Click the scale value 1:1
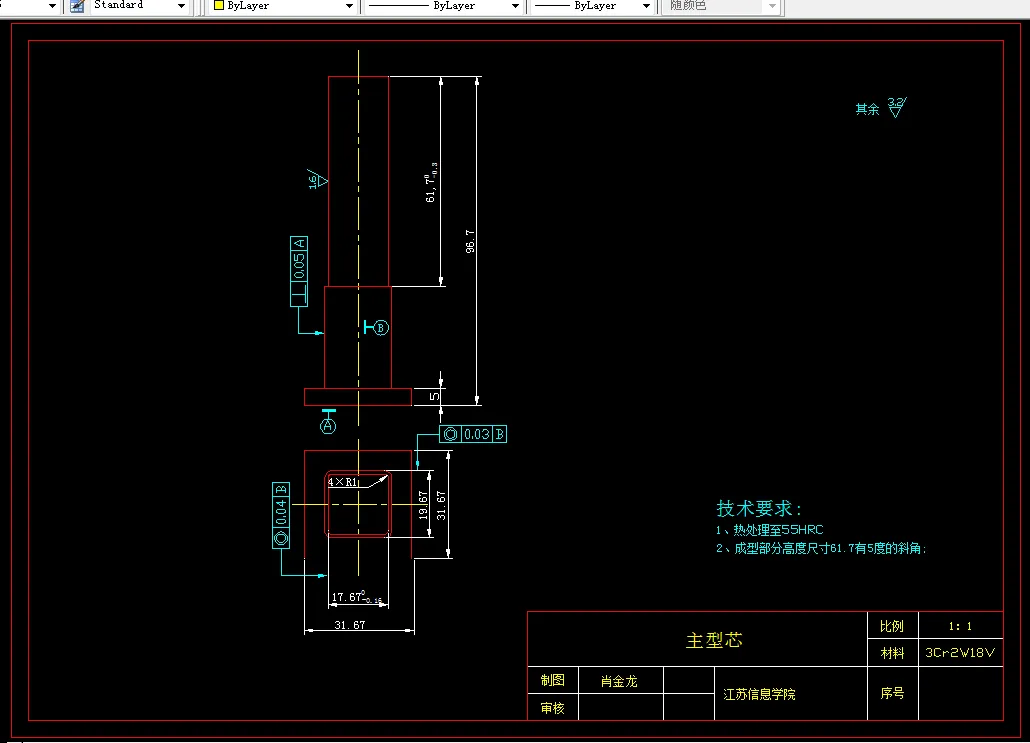Viewport: 1030px width, 743px height. pyautogui.click(x=960, y=626)
